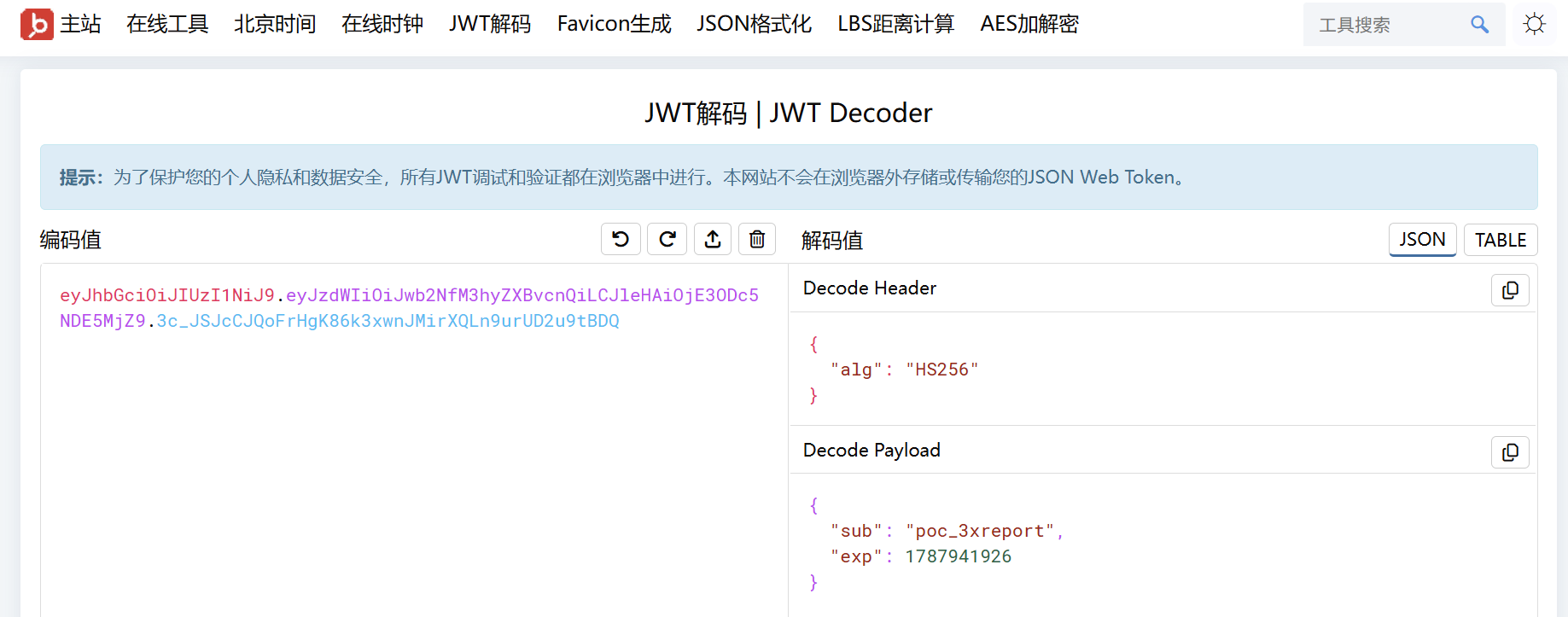Viewport: 1568px width, 617px height.
Task: Upload a token file icon
Action: [713, 240]
